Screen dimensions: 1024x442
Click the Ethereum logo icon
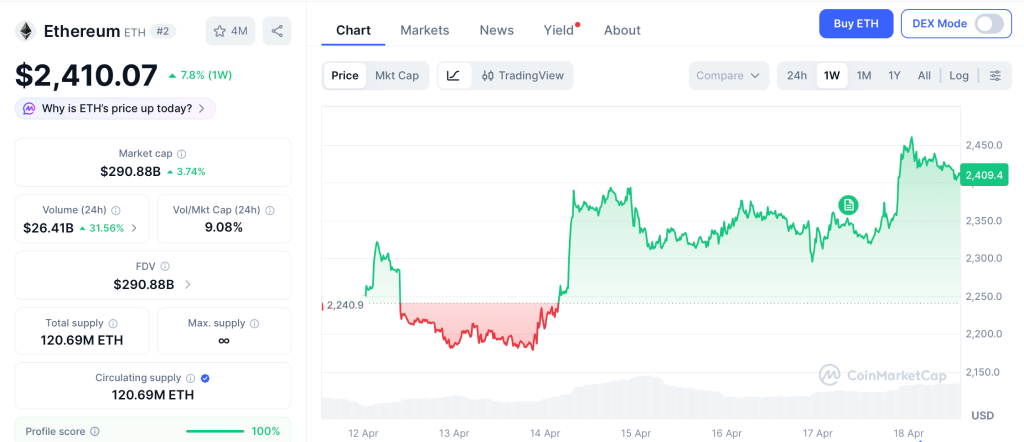(x=25, y=31)
